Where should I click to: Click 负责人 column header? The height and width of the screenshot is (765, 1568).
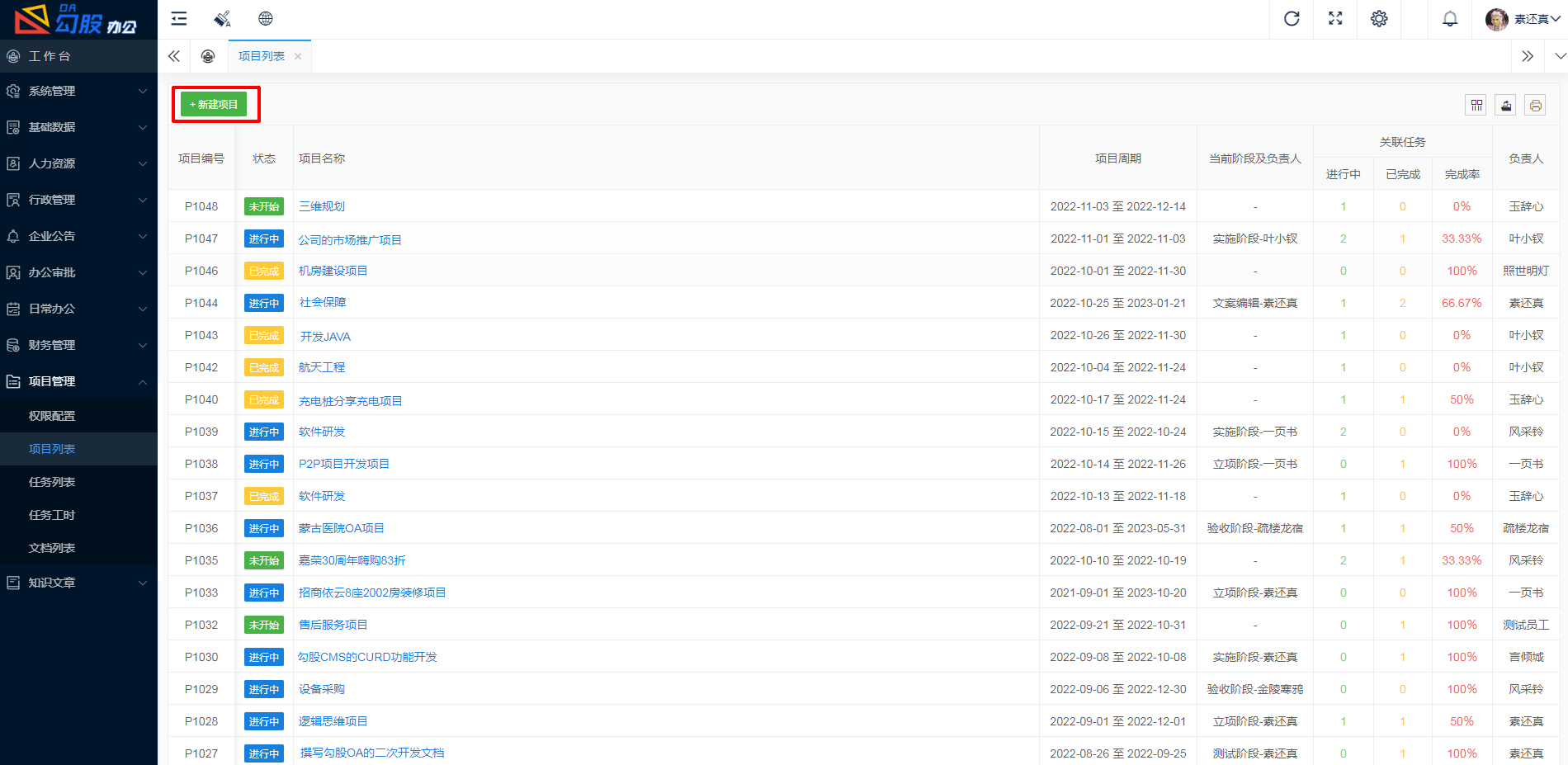tap(1526, 158)
